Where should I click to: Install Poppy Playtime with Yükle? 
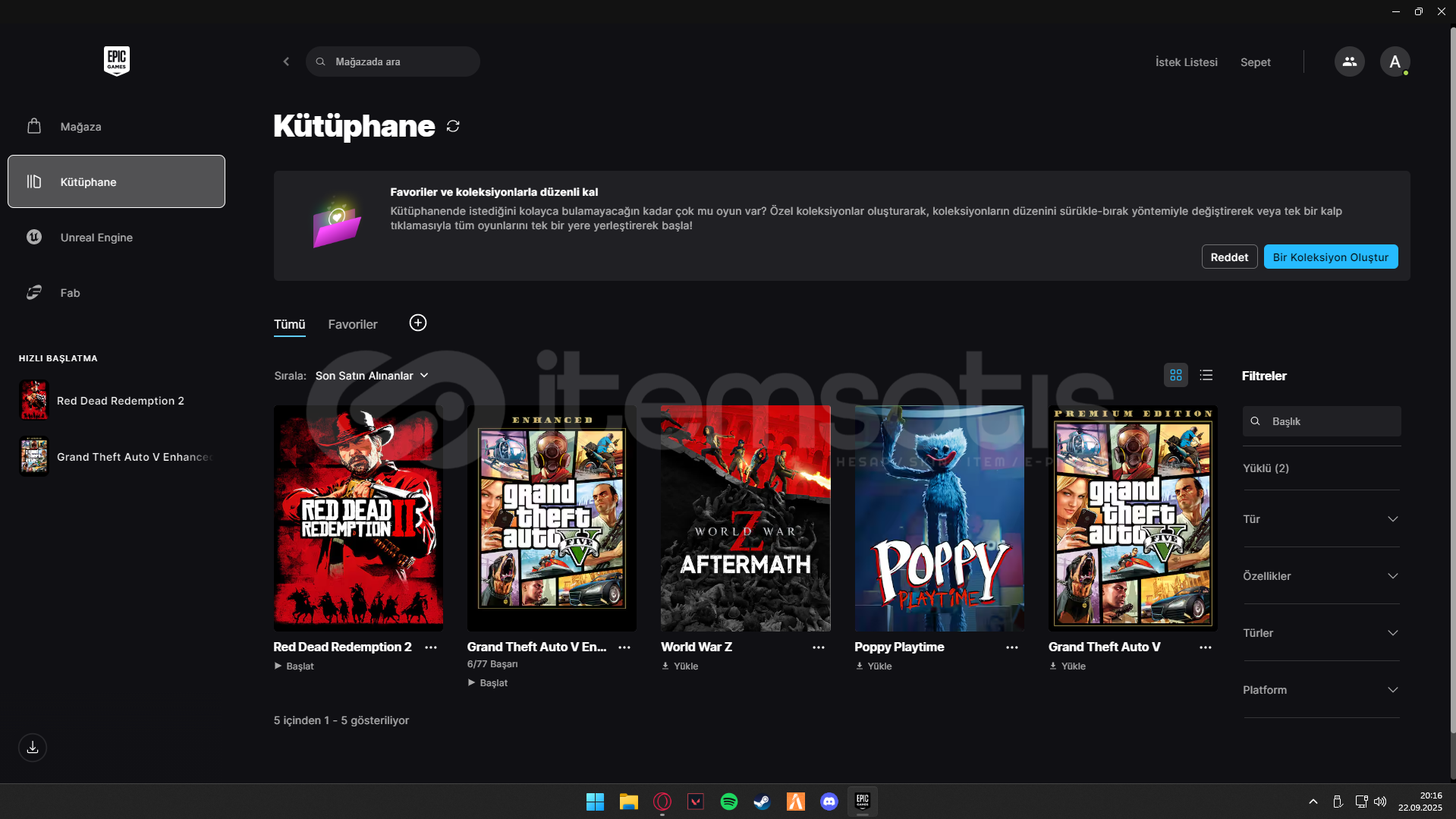pyautogui.click(x=873, y=666)
